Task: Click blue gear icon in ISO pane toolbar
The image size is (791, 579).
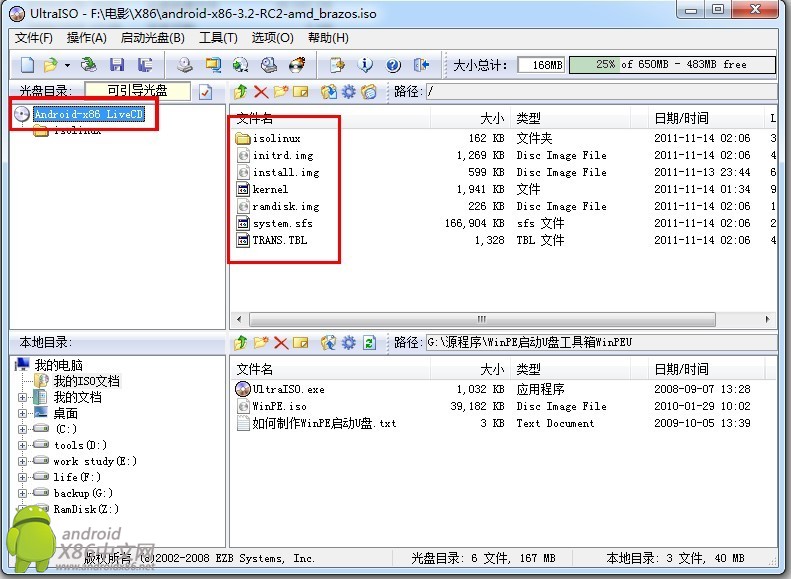Action: [349, 92]
